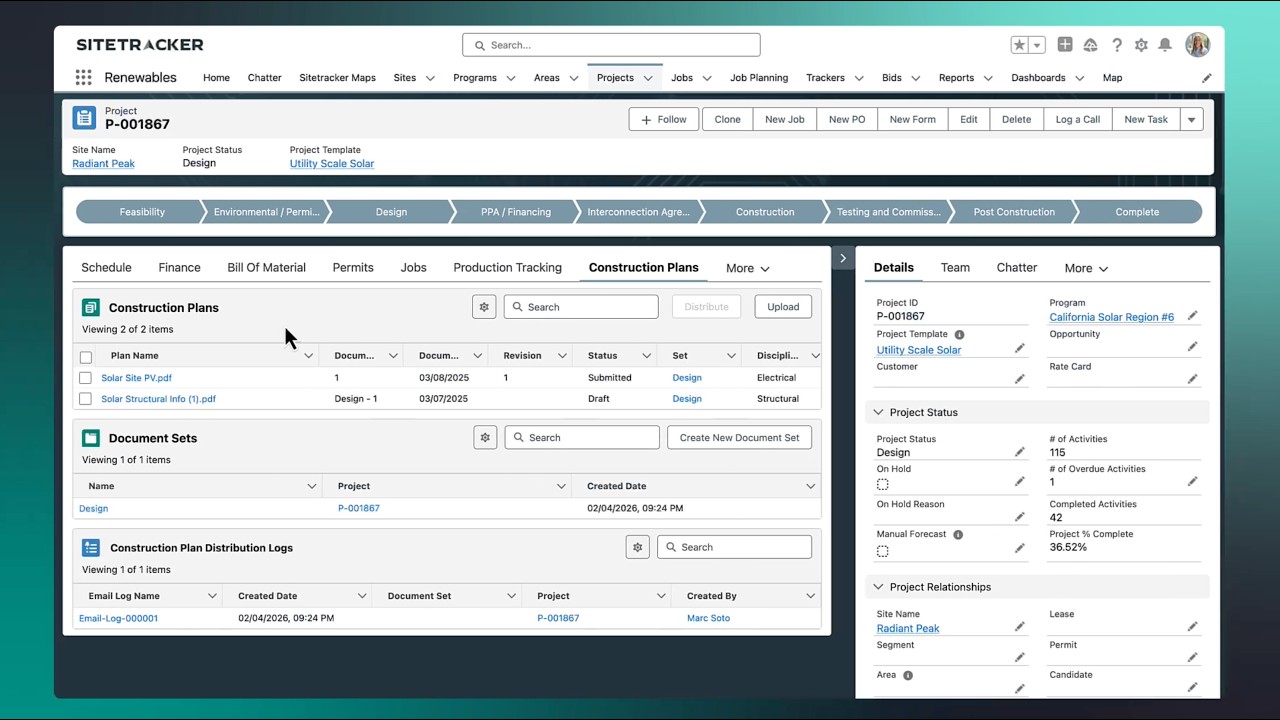Open Distribution Logs list settings gear

coord(638,547)
